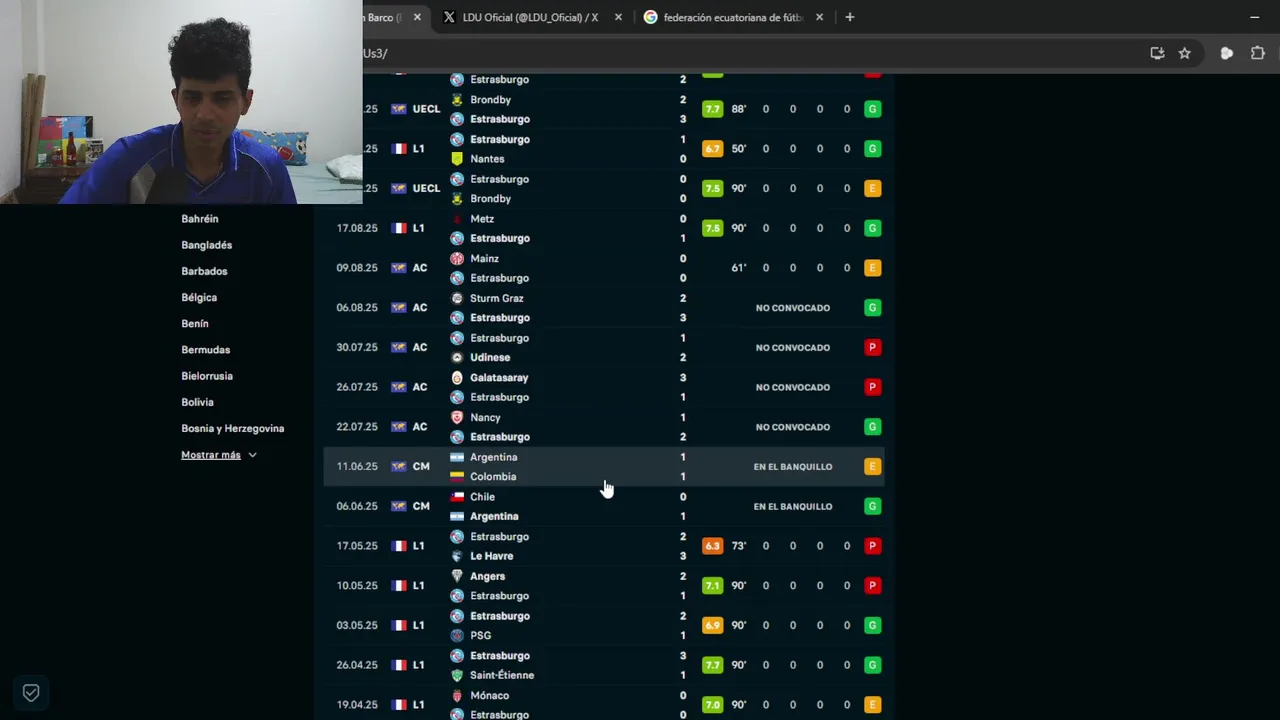Viewport: 1280px width, 720px height.
Task: Click the Saint-Étienne team name
Action: pyautogui.click(x=502, y=675)
